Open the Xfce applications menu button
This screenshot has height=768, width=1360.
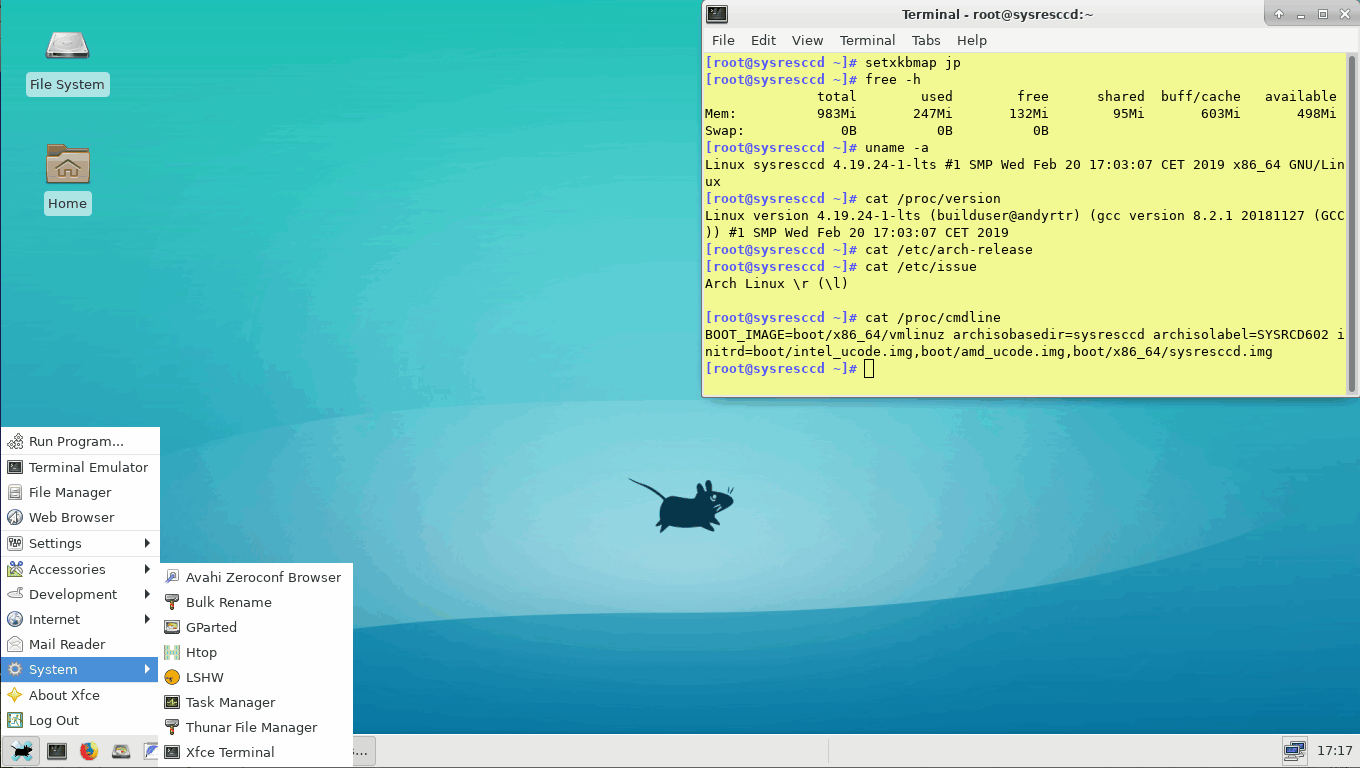[x=21, y=750]
